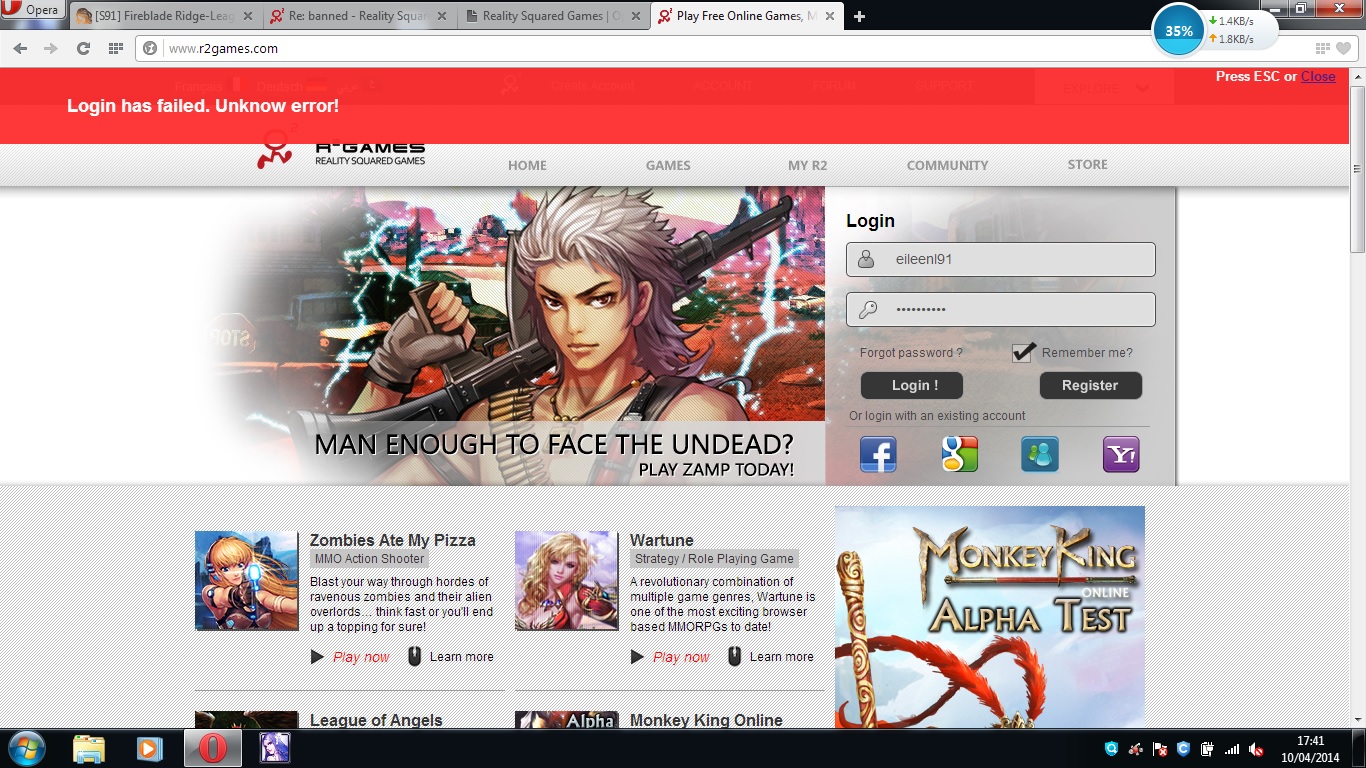Viewport: 1366px width, 768px height.
Task: Click the Forgot password link
Action: tap(911, 353)
